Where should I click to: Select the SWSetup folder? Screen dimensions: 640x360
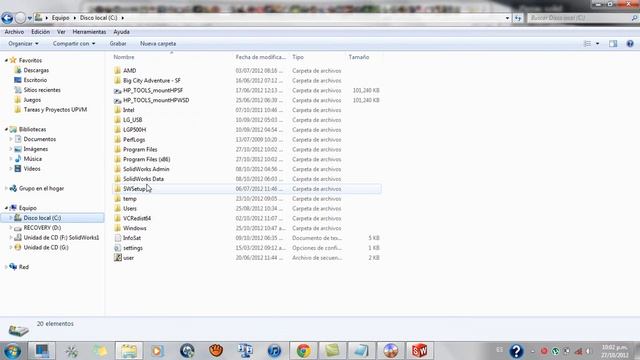pyautogui.click(x=134, y=189)
